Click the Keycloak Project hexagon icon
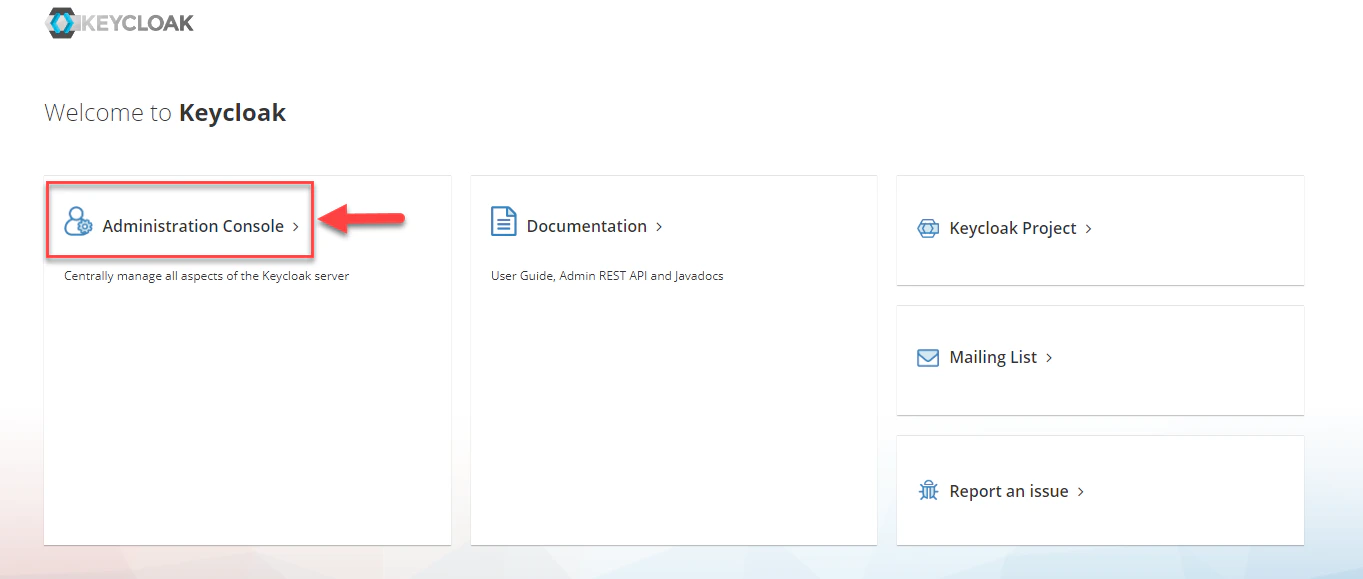 pyautogui.click(x=928, y=228)
